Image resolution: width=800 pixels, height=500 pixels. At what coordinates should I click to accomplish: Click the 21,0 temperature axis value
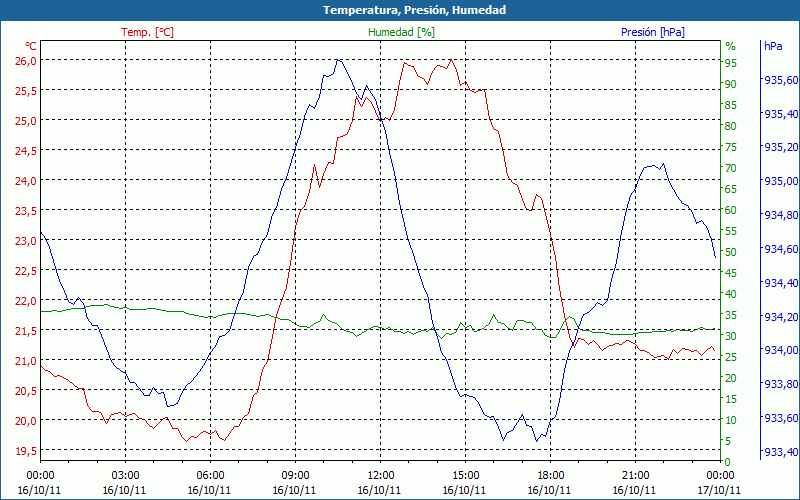(26, 361)
